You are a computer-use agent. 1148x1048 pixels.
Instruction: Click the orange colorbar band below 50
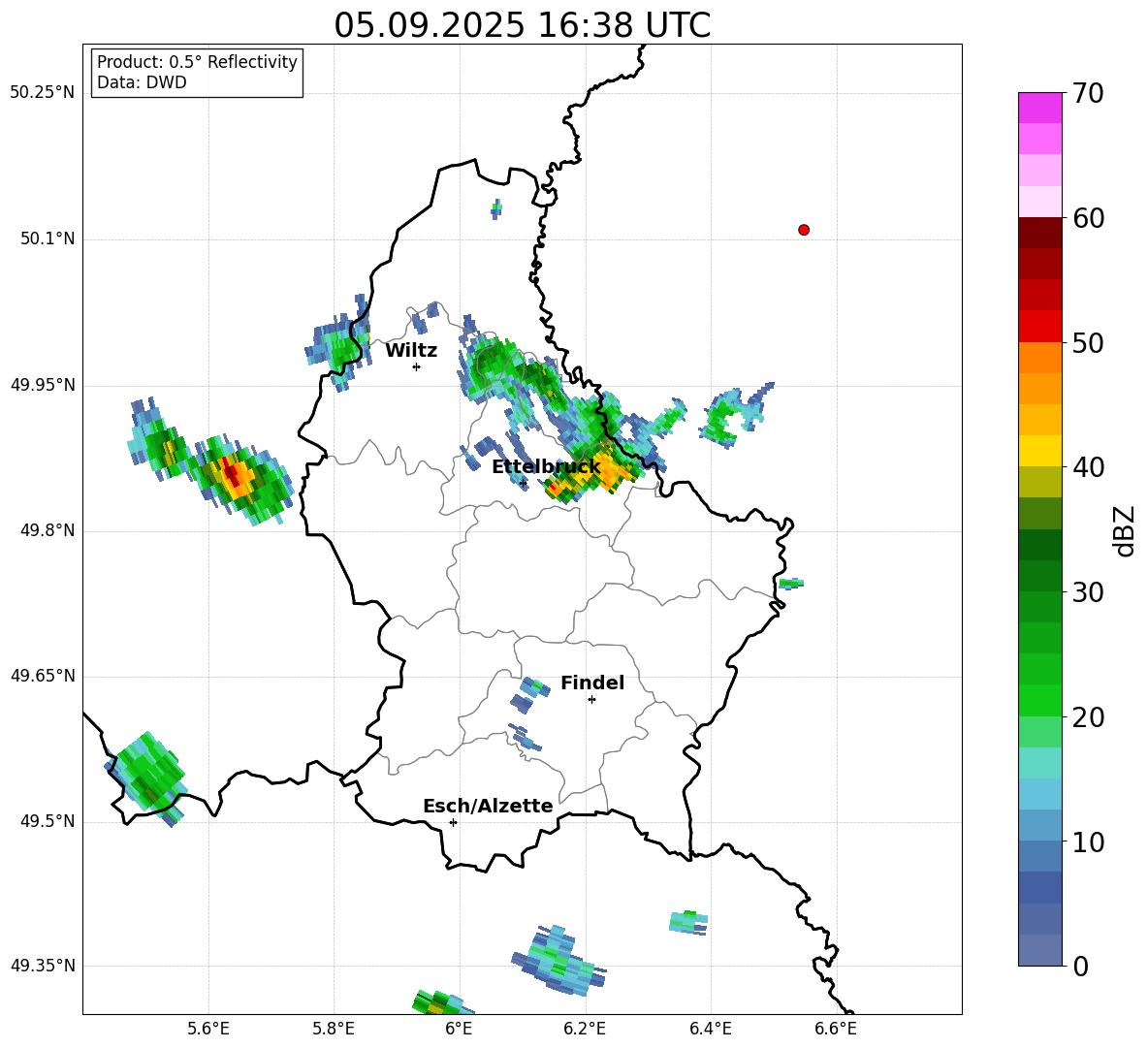click(x=1039, y=357)
